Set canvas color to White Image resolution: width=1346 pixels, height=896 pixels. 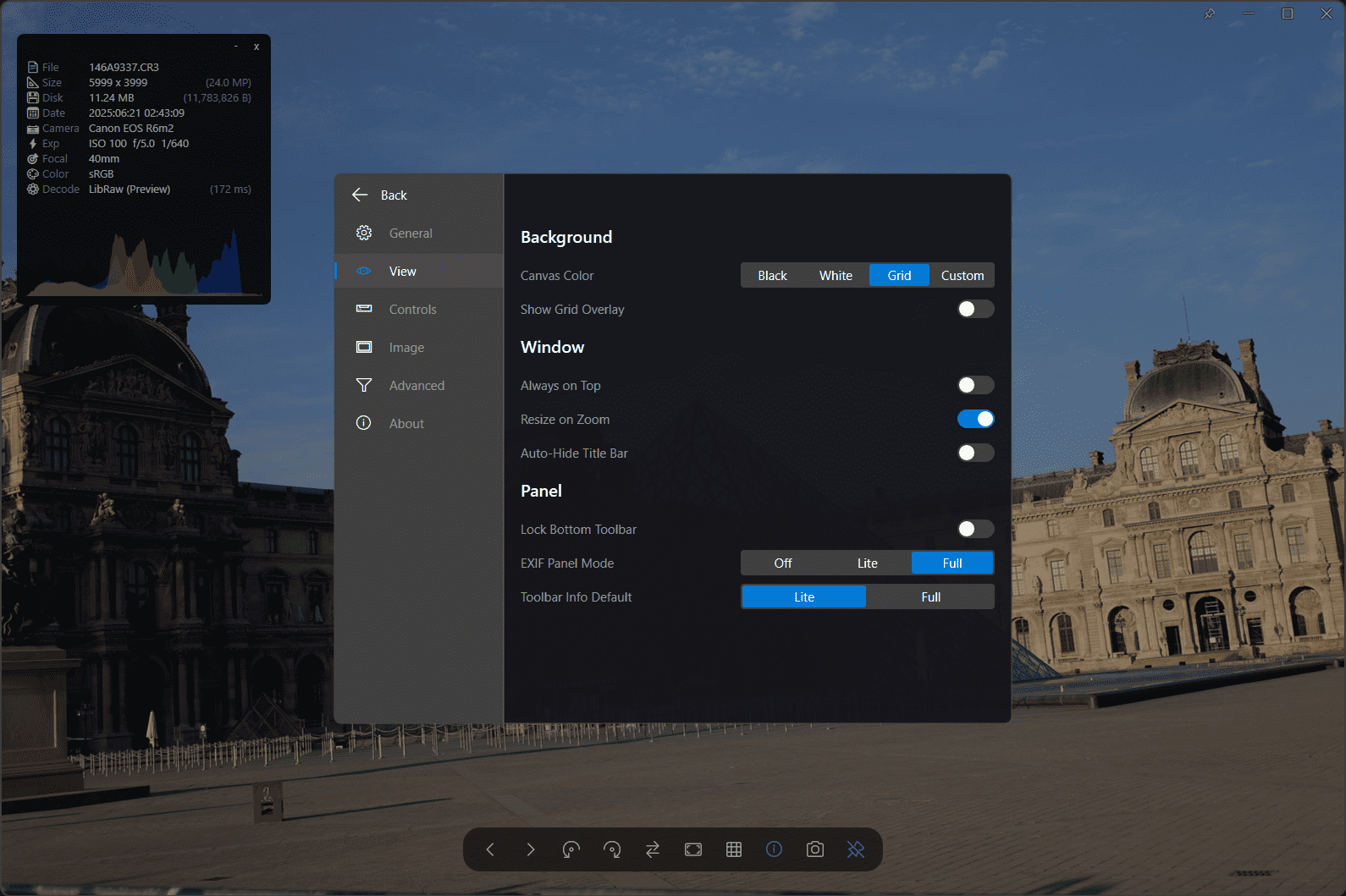836,276
